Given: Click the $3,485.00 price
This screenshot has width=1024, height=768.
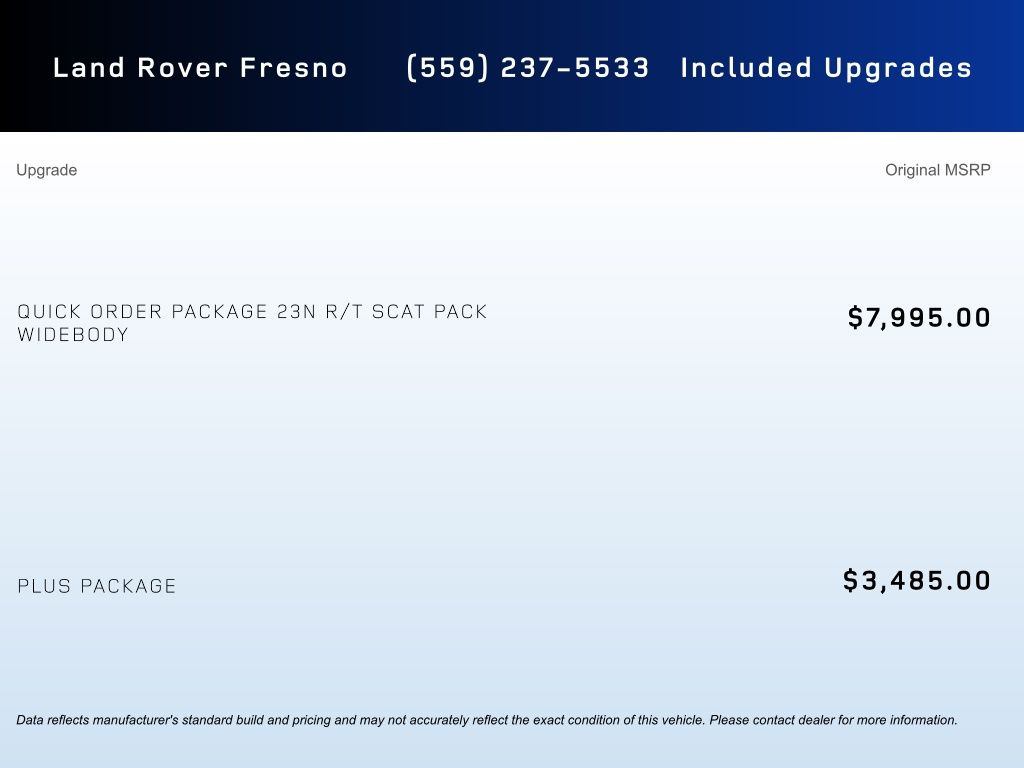Looking at the screenshot, I should 917,581.
